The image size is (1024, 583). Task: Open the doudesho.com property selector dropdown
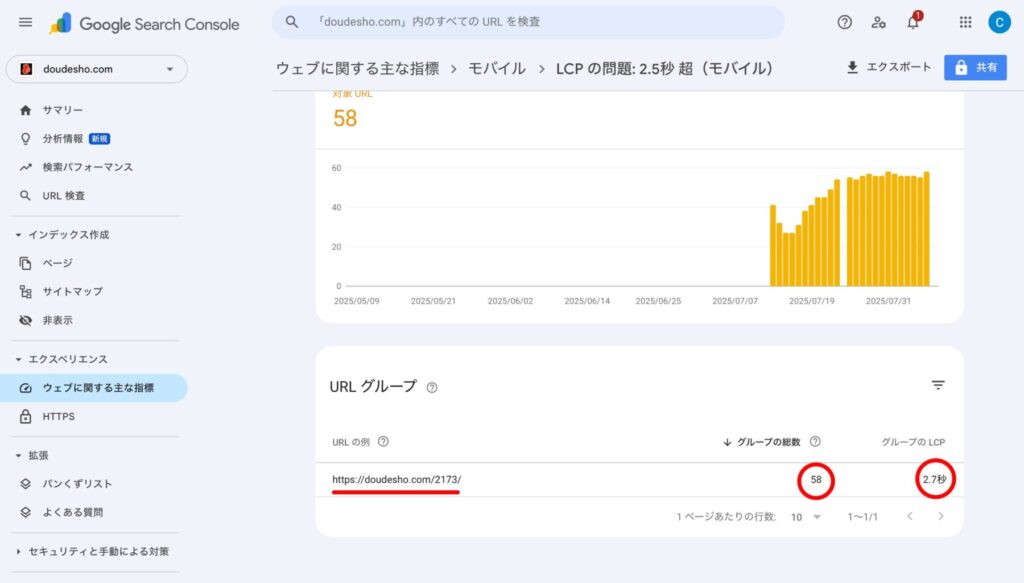point(97,69)
